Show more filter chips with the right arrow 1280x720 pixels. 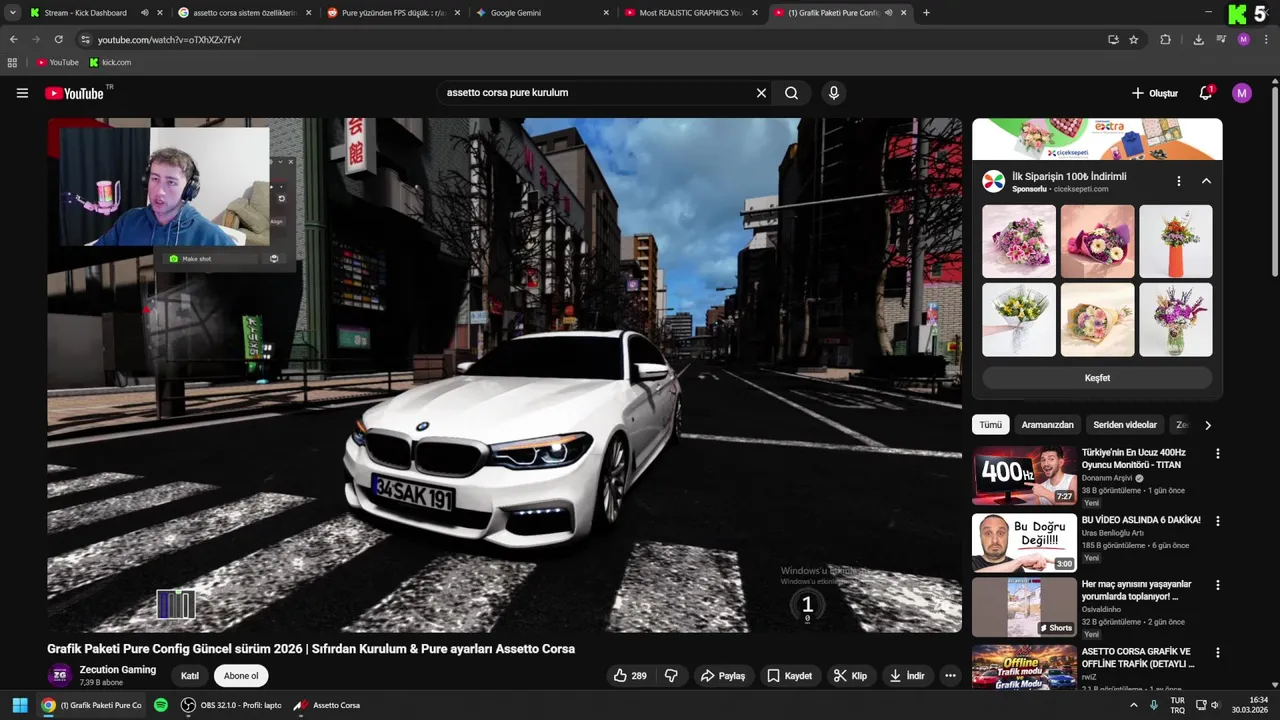1207,425
